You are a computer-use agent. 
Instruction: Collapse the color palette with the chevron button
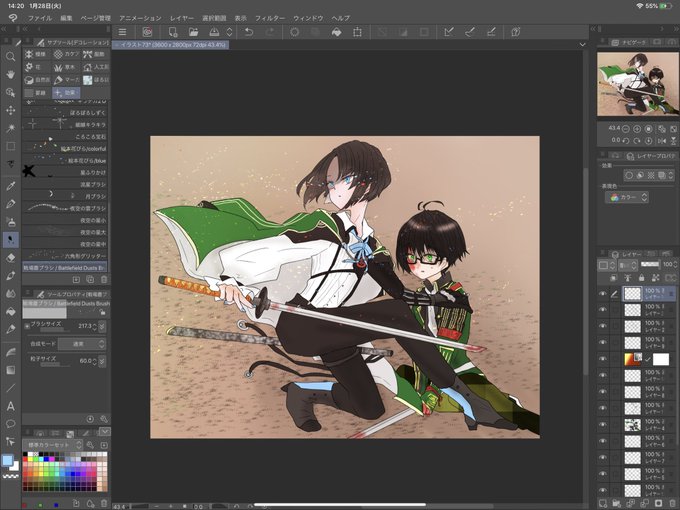(105, 432)
